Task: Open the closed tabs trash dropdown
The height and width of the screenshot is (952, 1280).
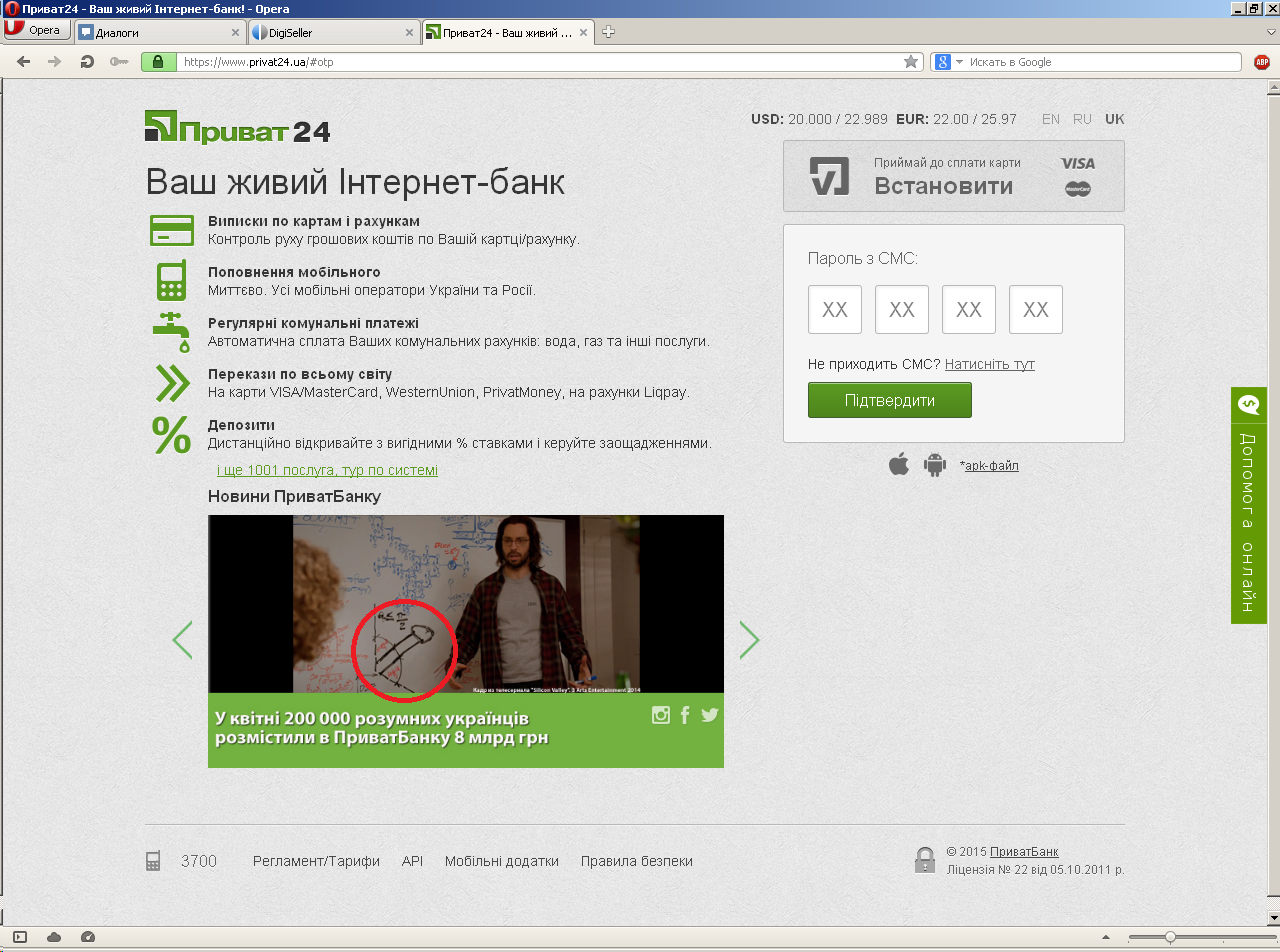Action: pos(1271,32)
